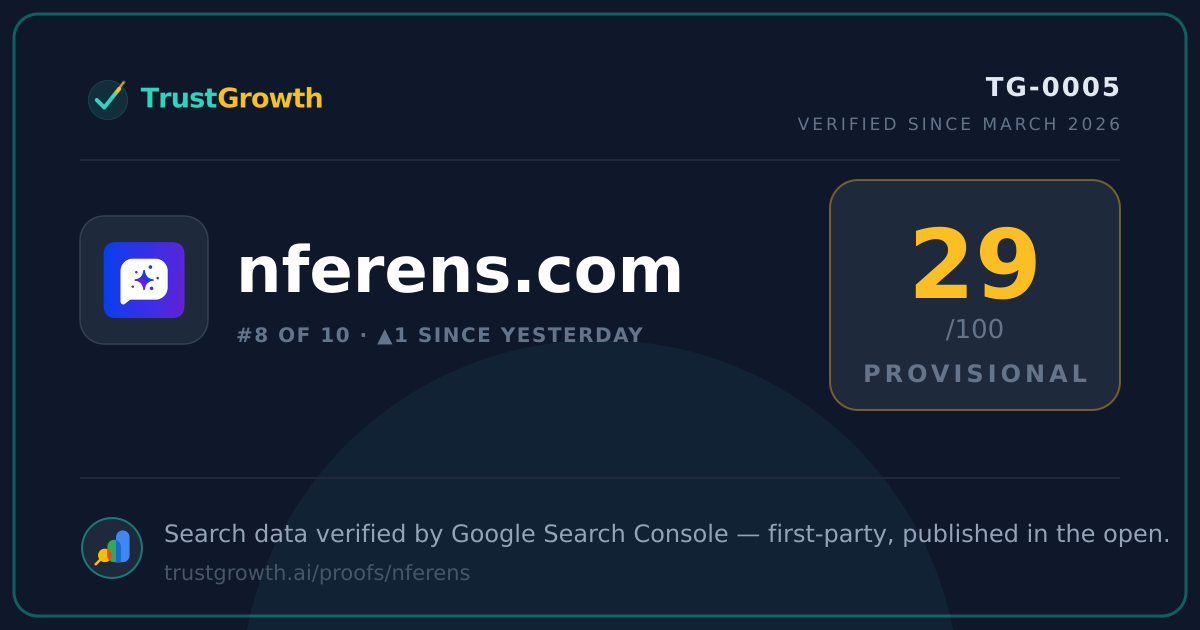
Task: Click the TrustGrowth brand name text
Action: 231,99
